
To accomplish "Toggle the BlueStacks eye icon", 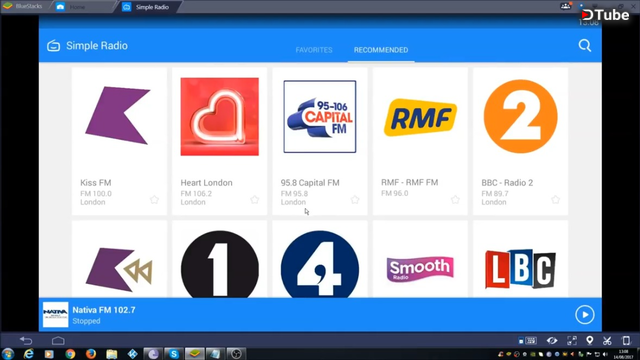I will 552,340.
